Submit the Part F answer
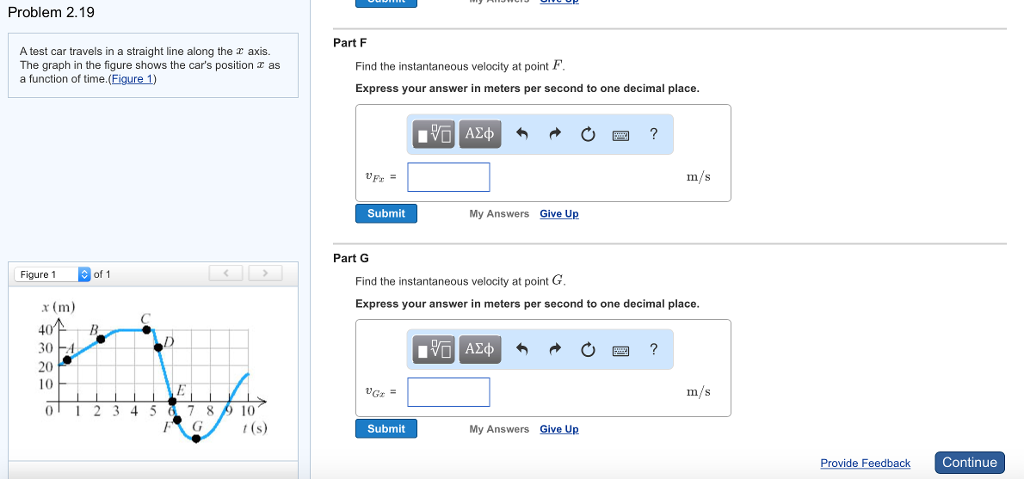The width and height of the screenshot is (1024, 479). [x=386, y=213]
